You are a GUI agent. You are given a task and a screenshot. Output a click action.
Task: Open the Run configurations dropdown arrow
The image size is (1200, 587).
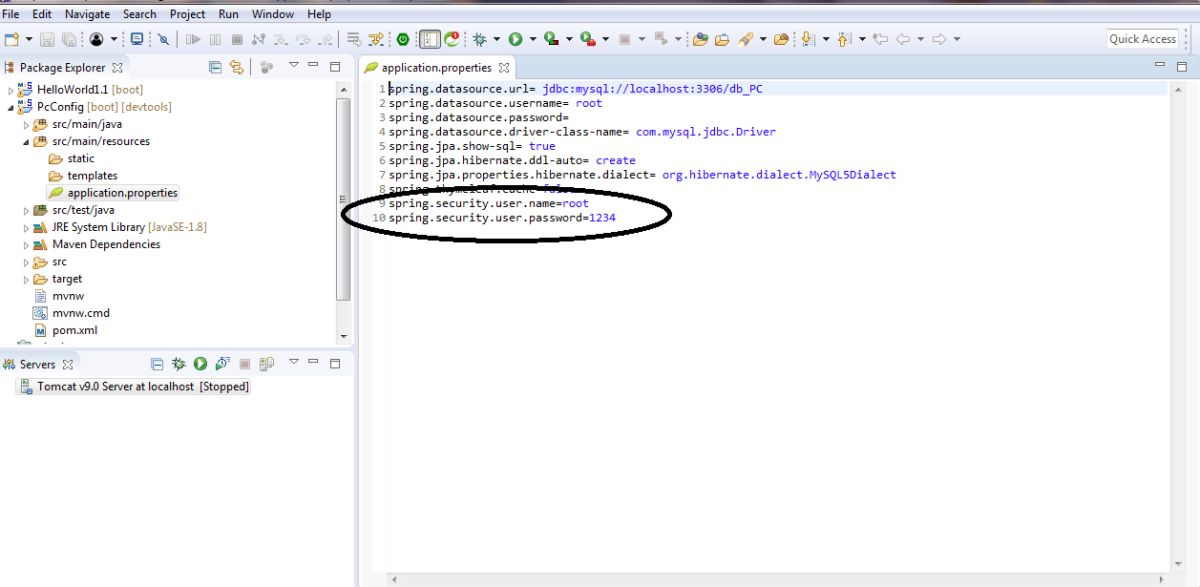[533, 39]
